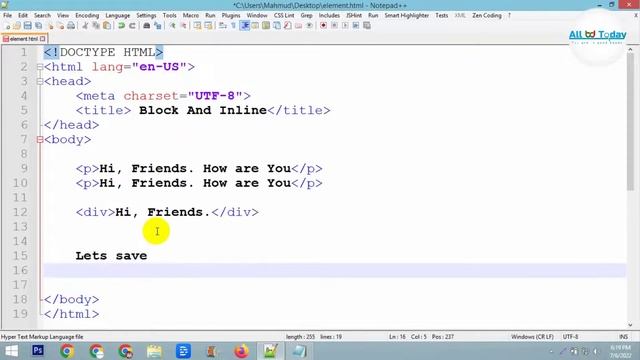This screenshot has width=640, height=360.
Task: Open Firefox from the taskbar
Action: pyautogui.click(x=241, y=351)
